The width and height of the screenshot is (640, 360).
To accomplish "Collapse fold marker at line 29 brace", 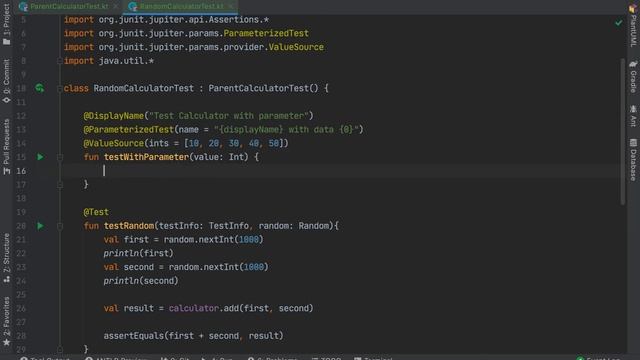I will pos(60,349).
